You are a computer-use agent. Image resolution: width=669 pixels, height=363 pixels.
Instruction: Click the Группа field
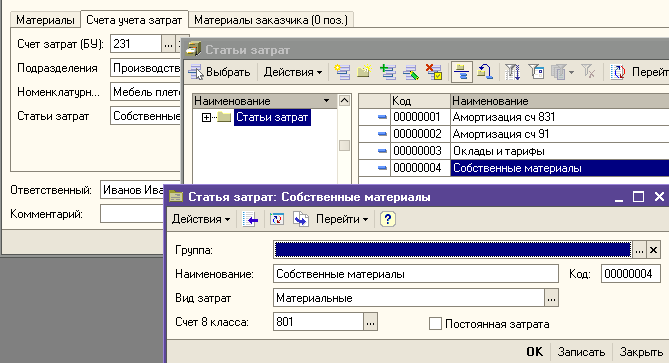453,250
